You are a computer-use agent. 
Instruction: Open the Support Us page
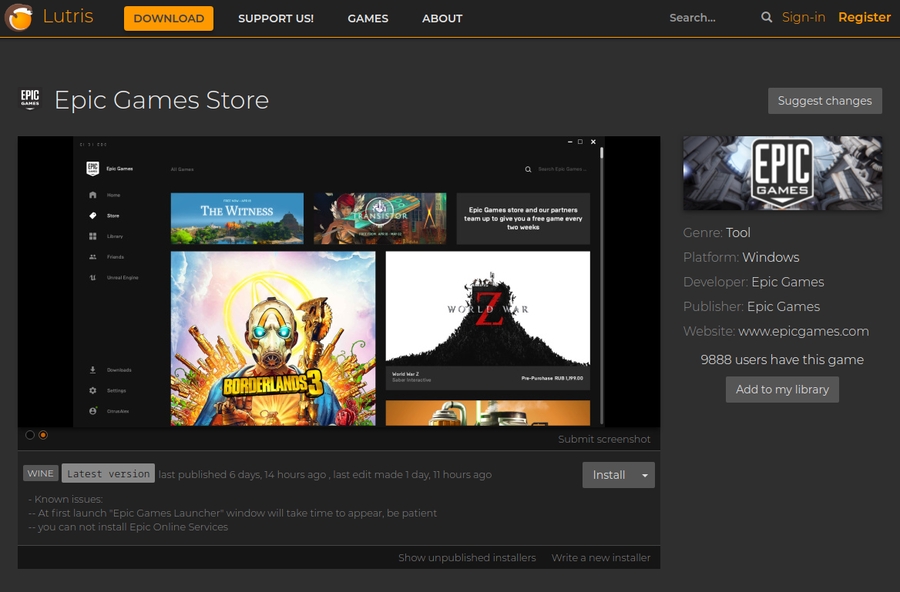click(275, 18)
